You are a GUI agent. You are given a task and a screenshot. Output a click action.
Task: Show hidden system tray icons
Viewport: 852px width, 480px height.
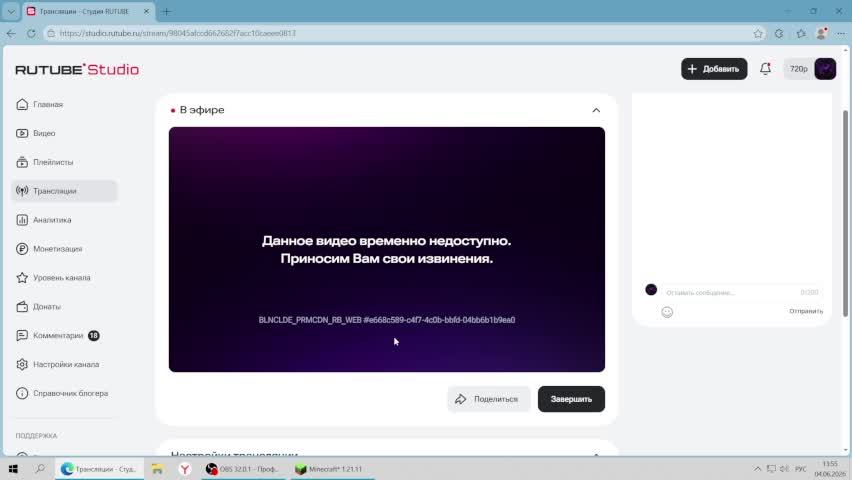(x=757, y=469)
